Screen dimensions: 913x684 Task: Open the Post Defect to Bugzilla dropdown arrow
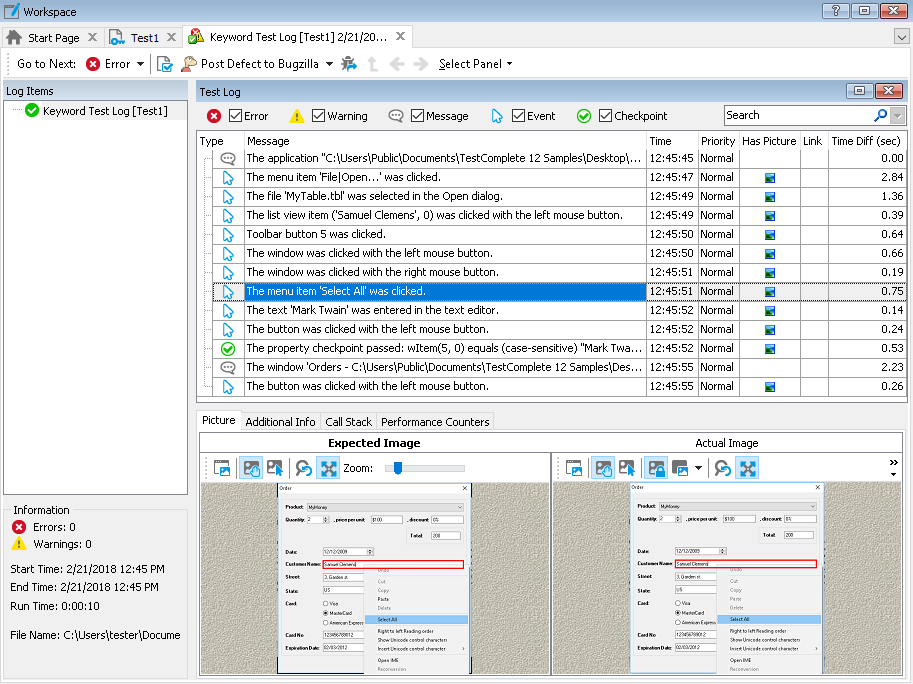[329, 64]
